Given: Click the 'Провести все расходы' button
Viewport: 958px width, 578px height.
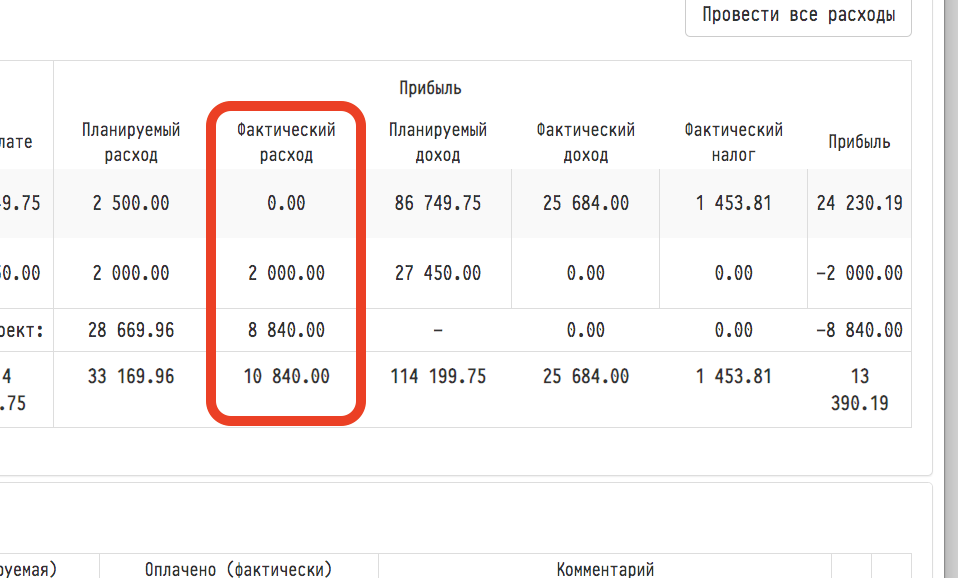Looking at the screenshot, I should click(x=798, y=16).
